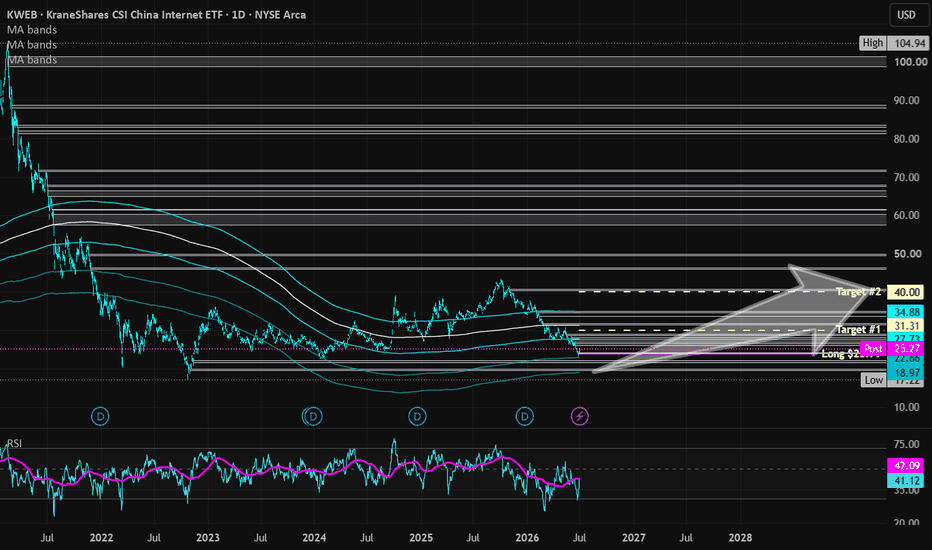This screenshot has height=550, width=932.
Task: Click the magenta Post 25.27 price tag
Action: coord(892,349)
